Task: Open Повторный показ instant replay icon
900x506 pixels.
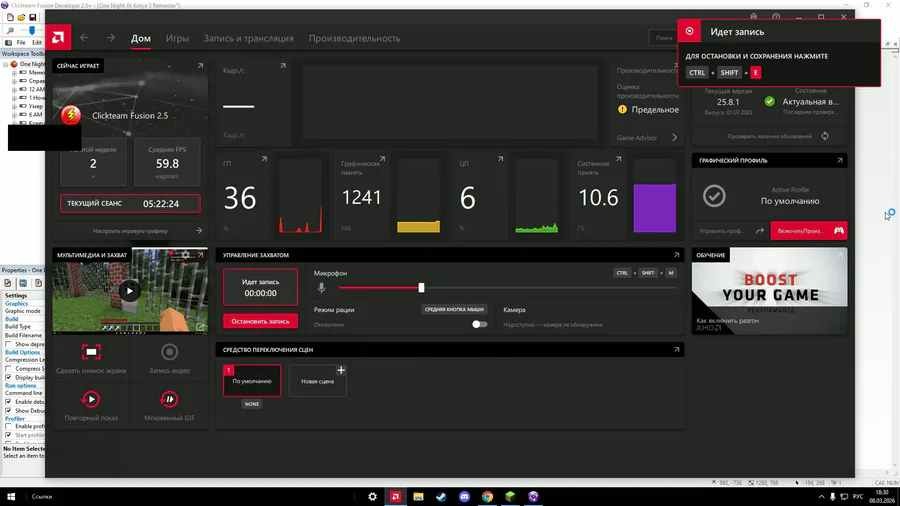Action: pos(91,399)
